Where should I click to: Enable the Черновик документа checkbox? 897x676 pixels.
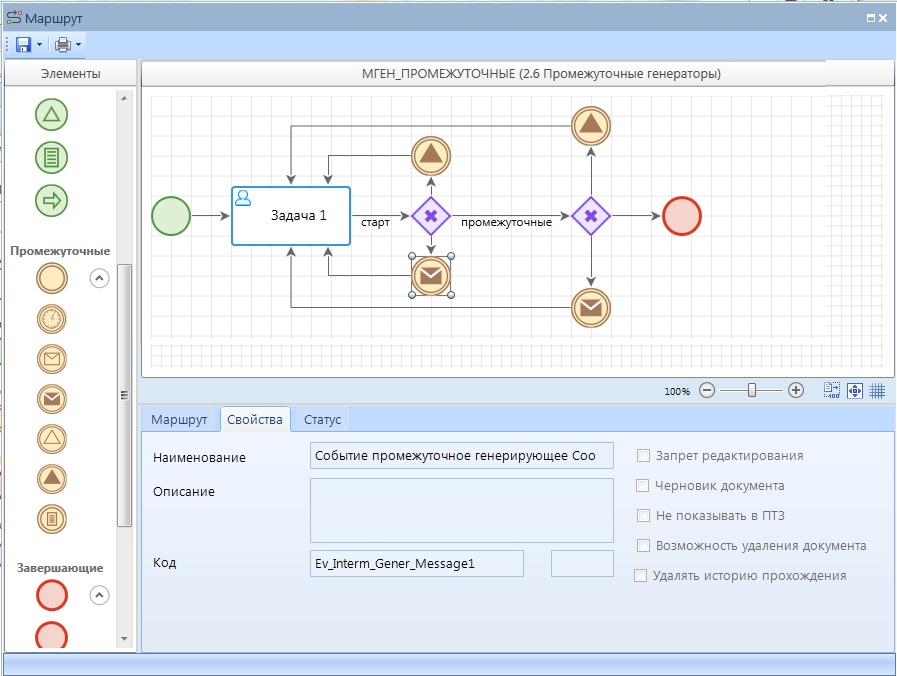644,486
